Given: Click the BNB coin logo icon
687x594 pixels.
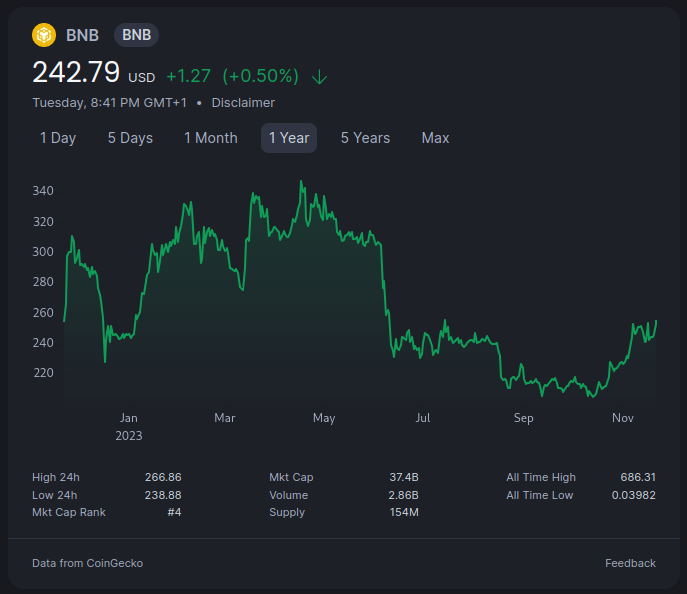Looking at the screenshot, I should pyautogui.click(x=44, y=36).
